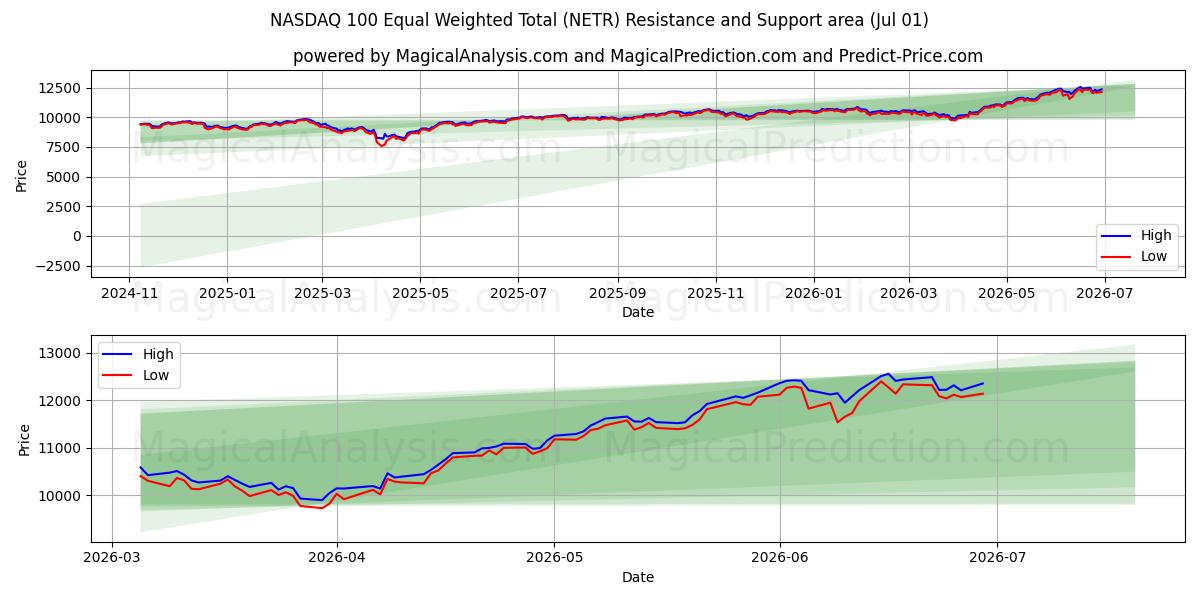Click 'High' in the bottom chart legend
The height and width of the screenshot is (600, 1200).
[158, 354]
